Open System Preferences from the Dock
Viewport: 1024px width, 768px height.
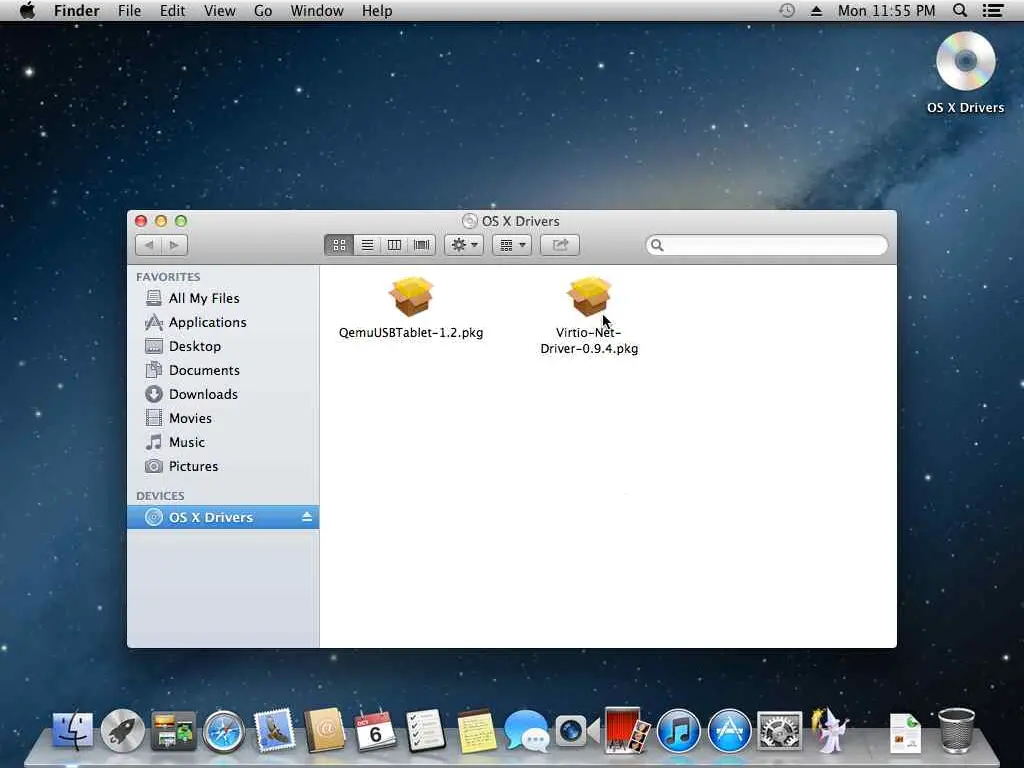[x=779, y=730]
